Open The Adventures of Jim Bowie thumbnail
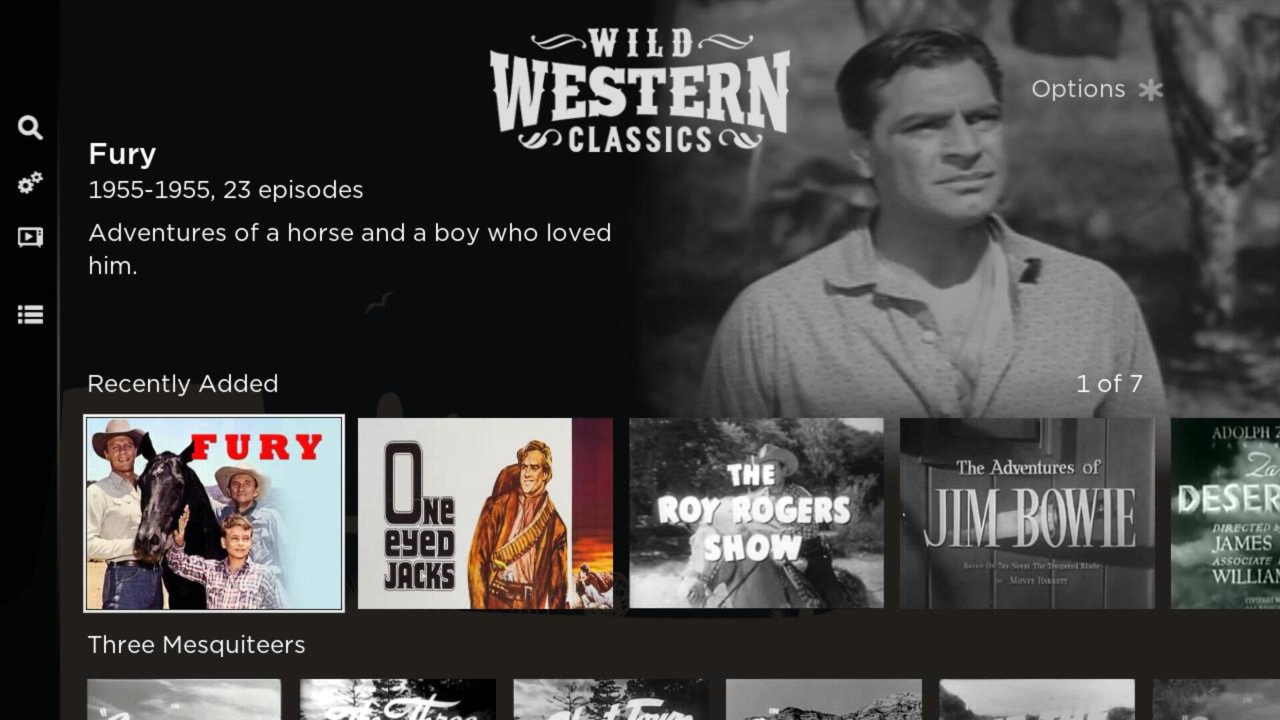The image size is (1280, 720). coord(1027,513)
